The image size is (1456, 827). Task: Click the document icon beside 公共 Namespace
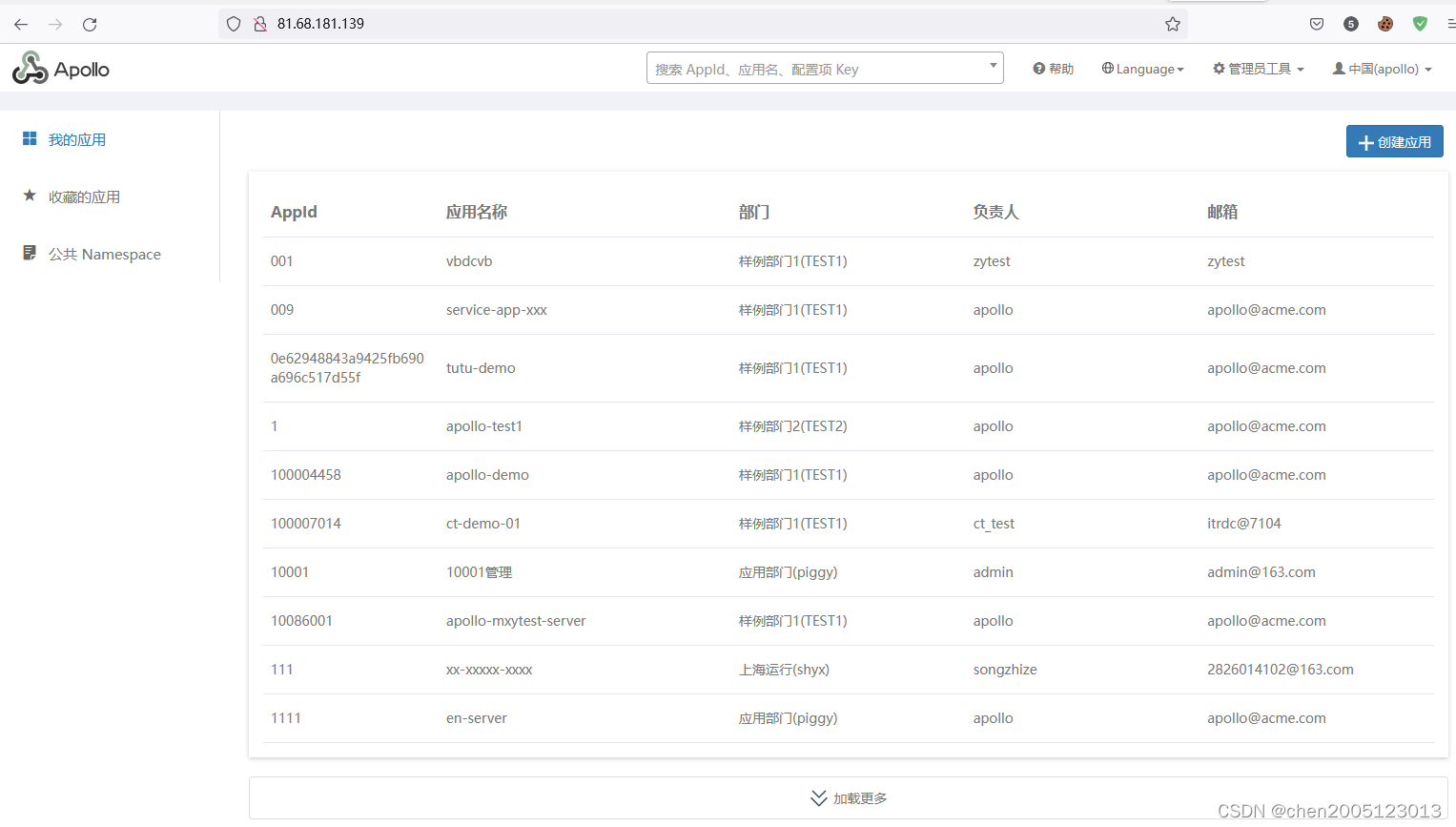click(30, 253)
